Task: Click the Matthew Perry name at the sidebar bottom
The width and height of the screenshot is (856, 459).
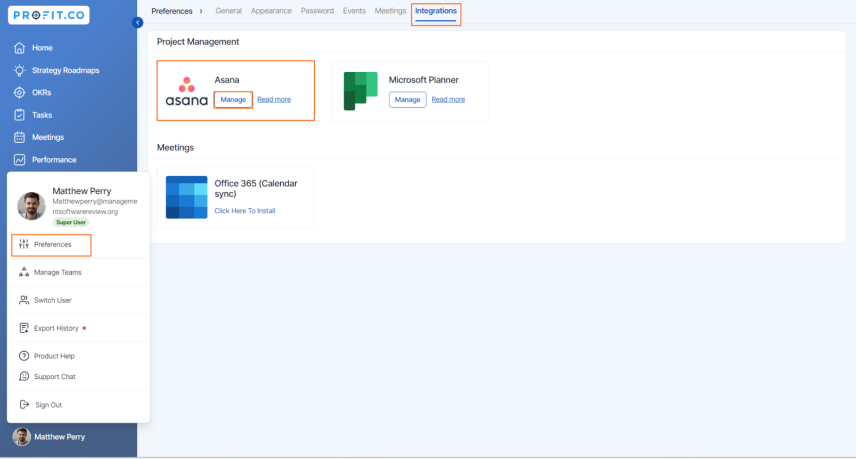Action: pos(60,437)
